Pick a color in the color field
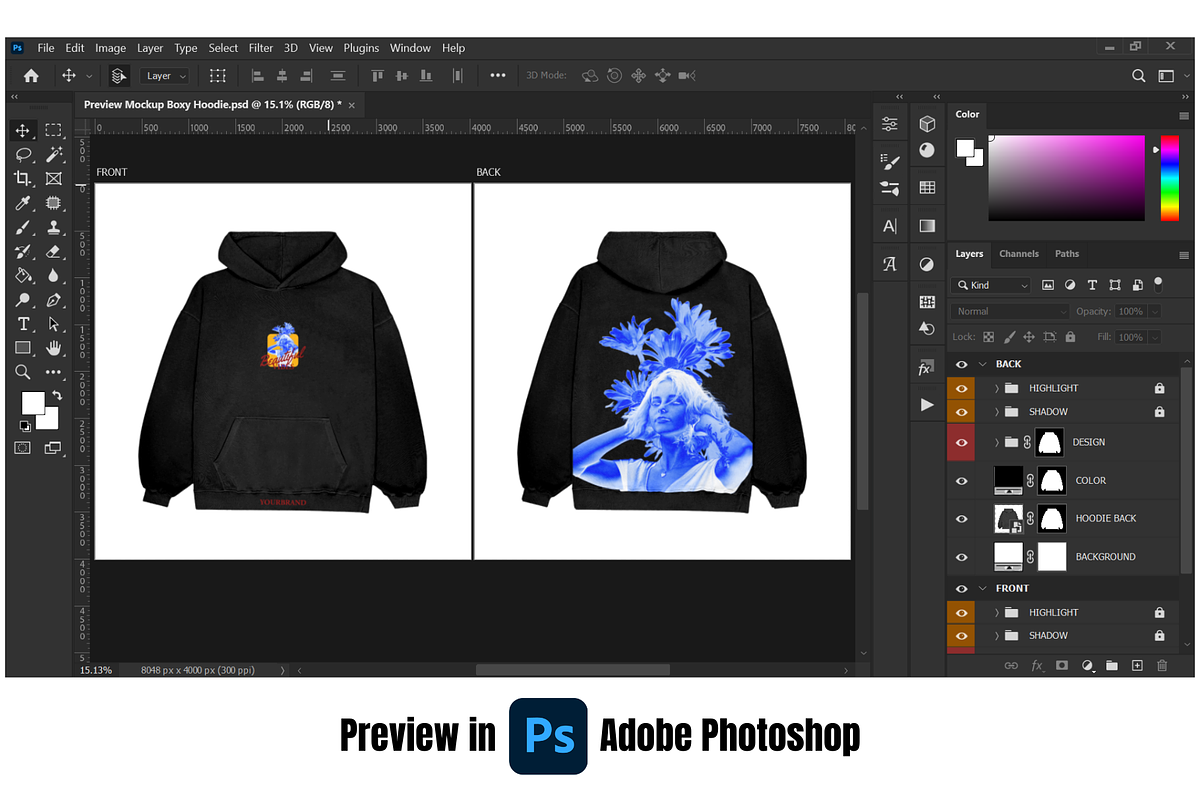The width and height of the screenshot is (1200, 800). 1066,178
